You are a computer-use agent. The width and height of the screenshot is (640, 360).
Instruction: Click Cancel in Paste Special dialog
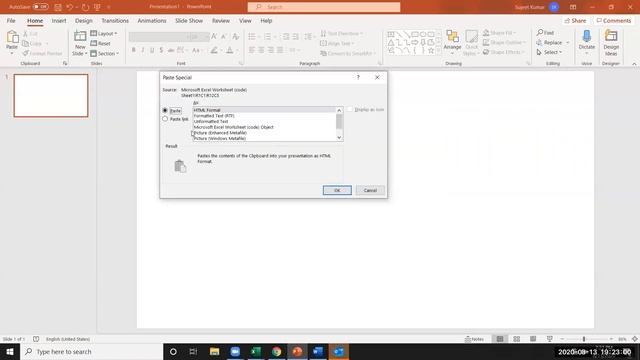click(x=370, y=190)
